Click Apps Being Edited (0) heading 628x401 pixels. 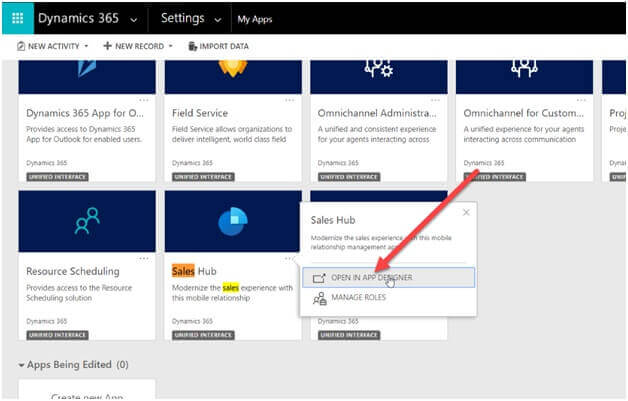78,365
